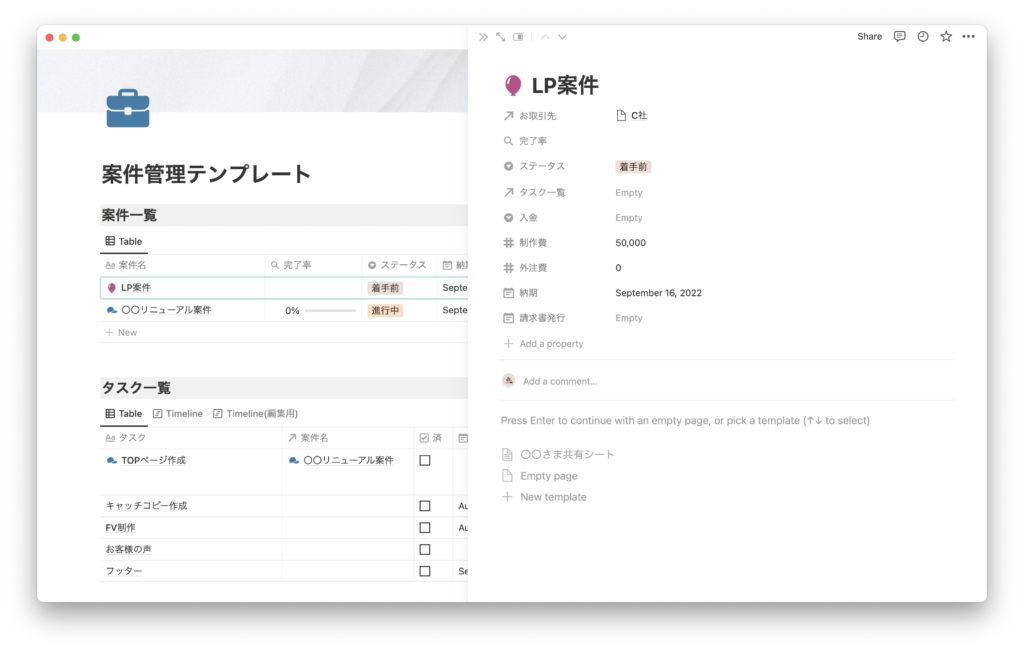Viewport: 1024px width, 651px height.
Task: Open the フッター task
Action: coord(124,571)
